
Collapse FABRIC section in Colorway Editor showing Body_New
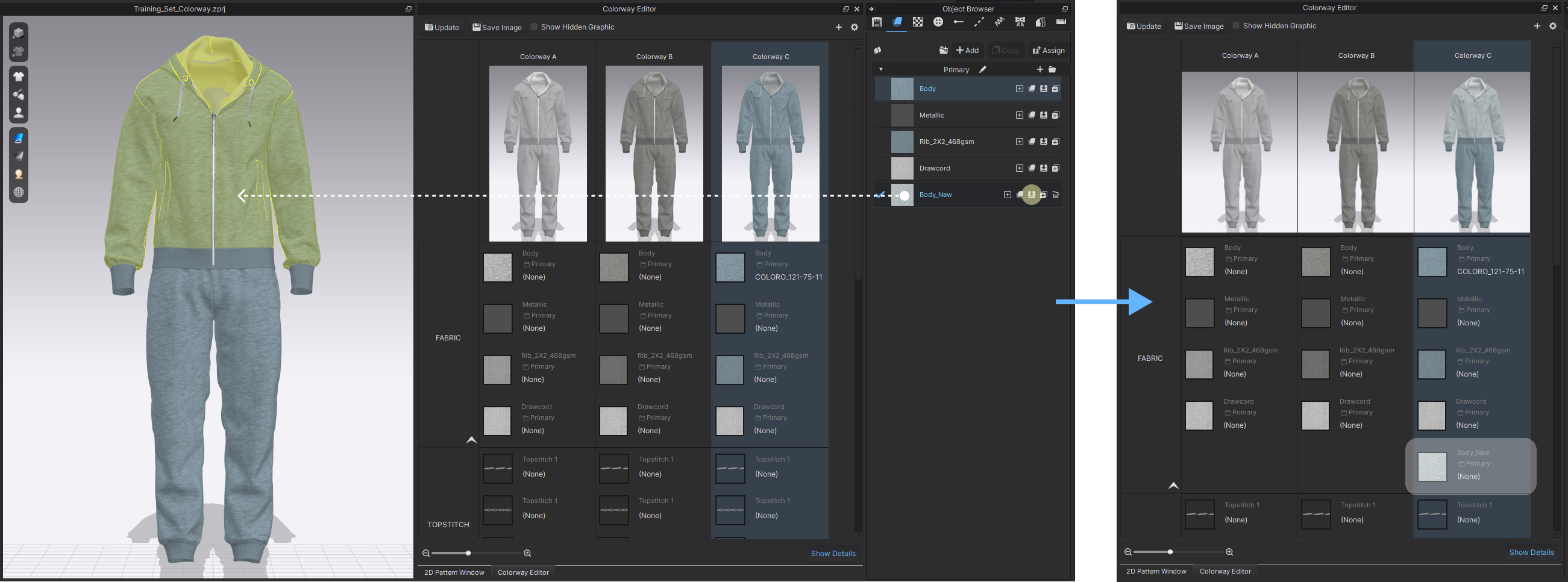1173,485
